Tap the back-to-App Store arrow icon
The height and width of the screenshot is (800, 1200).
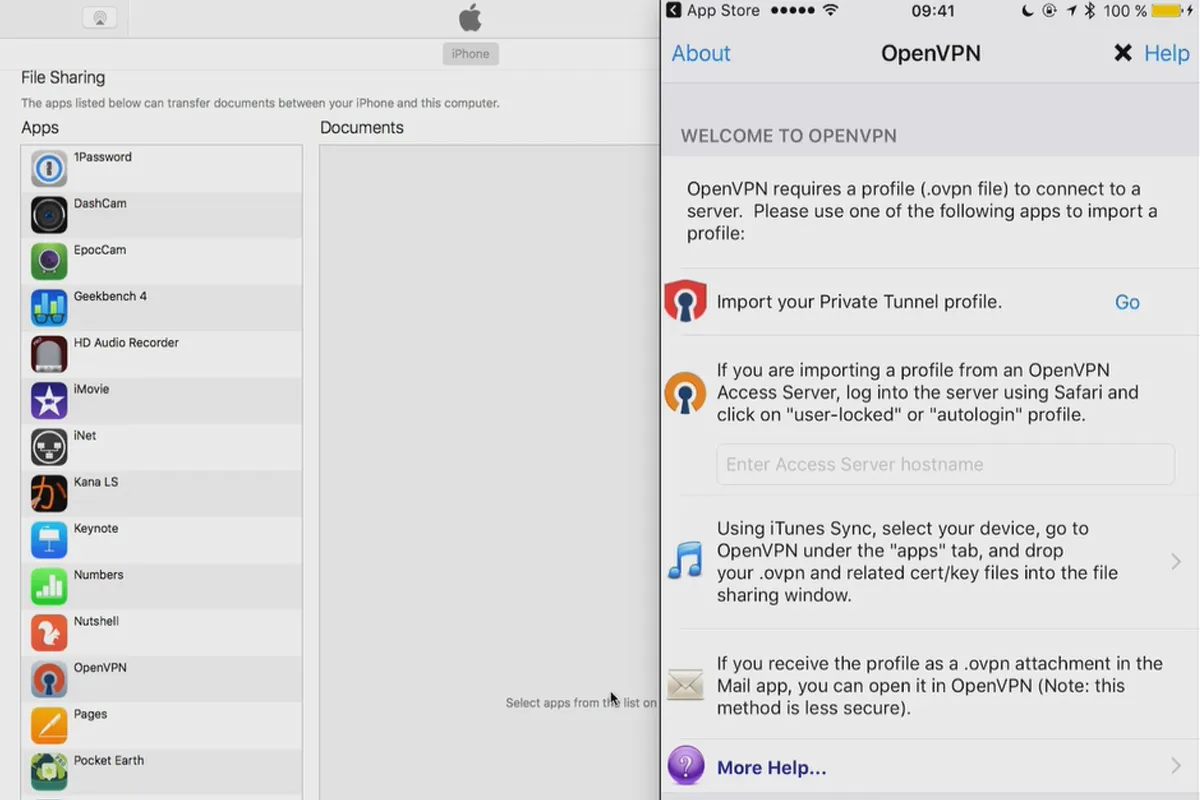(674, 11)
